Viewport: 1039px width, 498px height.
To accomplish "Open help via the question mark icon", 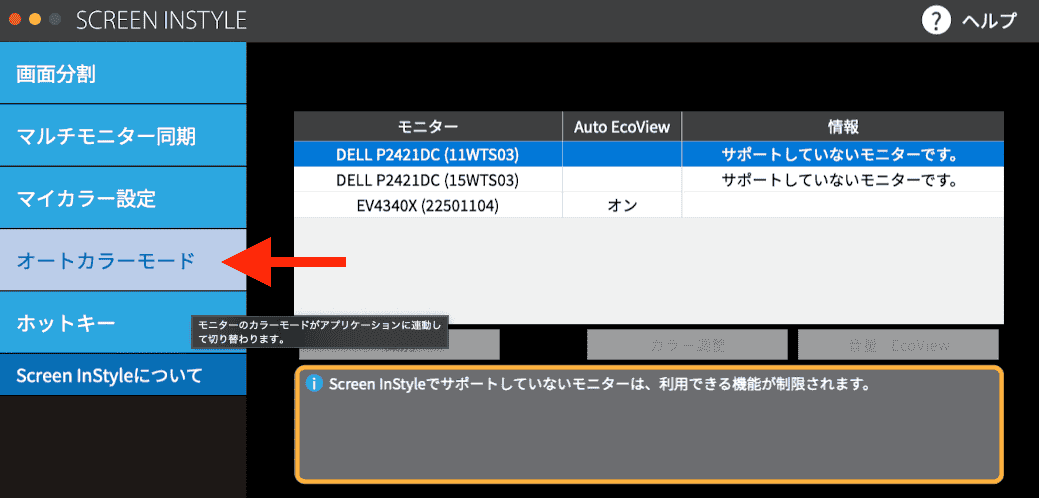I will pyautogui.click(x=936, y=21).
